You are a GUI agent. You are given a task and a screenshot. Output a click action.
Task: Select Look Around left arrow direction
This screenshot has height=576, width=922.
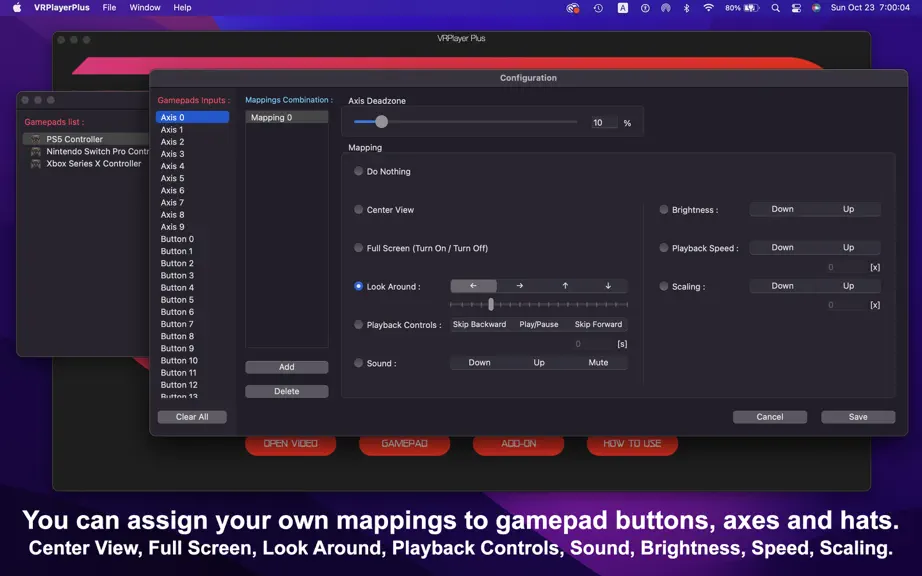click(x=473, y=286)
